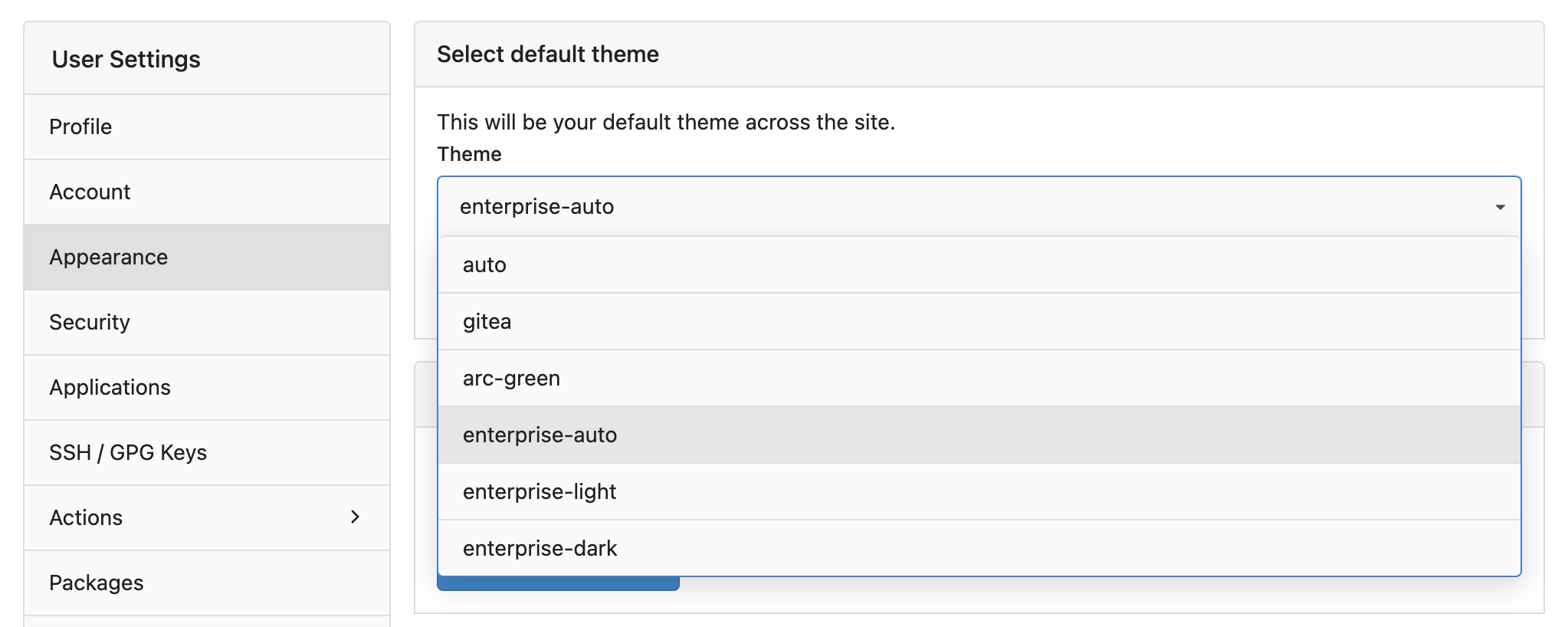This screenshot has height=627, width=1568.
Task: Click the enterprise-auto theme selection box
Action: pyautogui.click(x=920, y=207)
